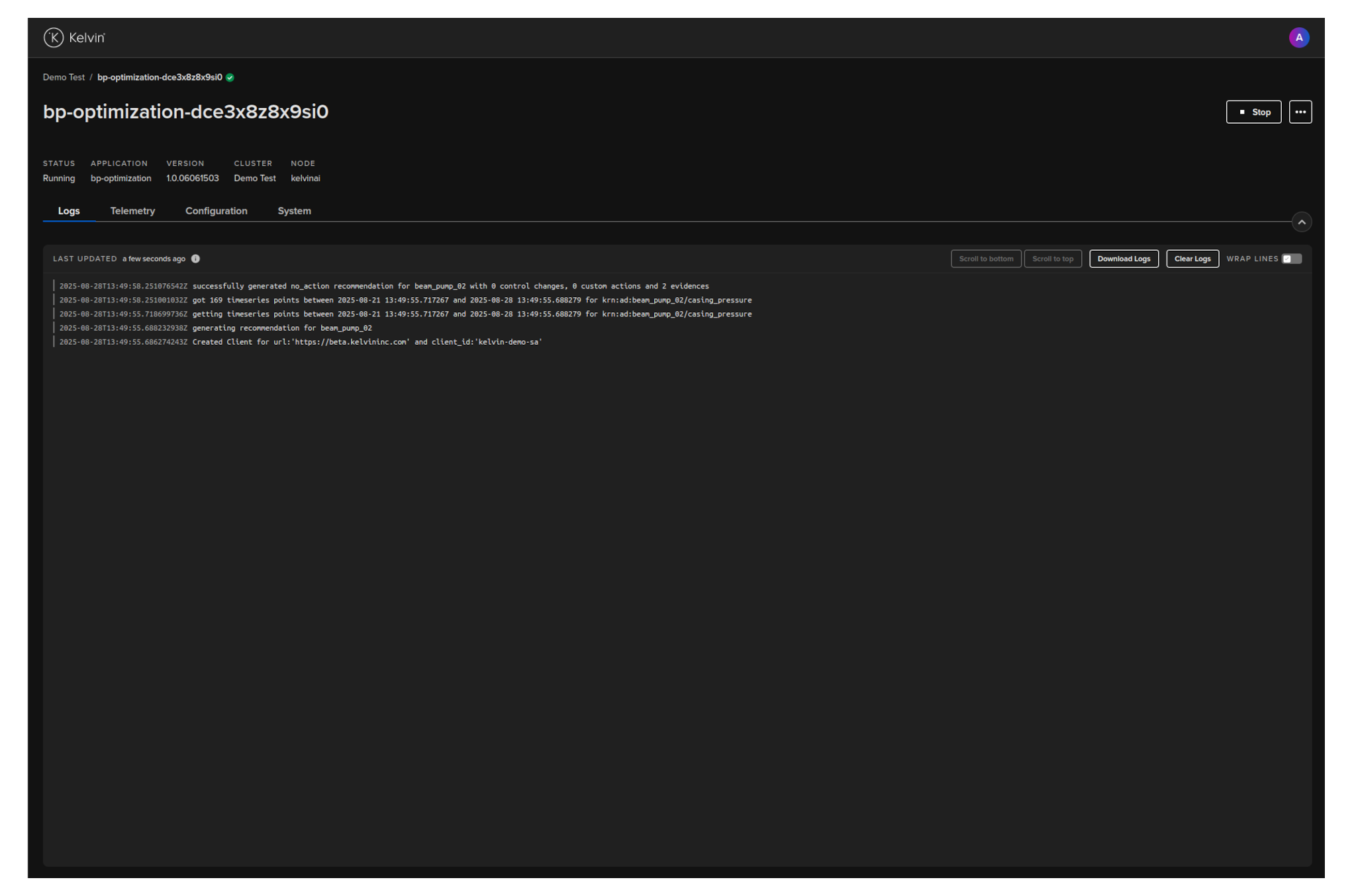Open the user avatar menu
The image size is (1352, 896).
(1298, 38)
